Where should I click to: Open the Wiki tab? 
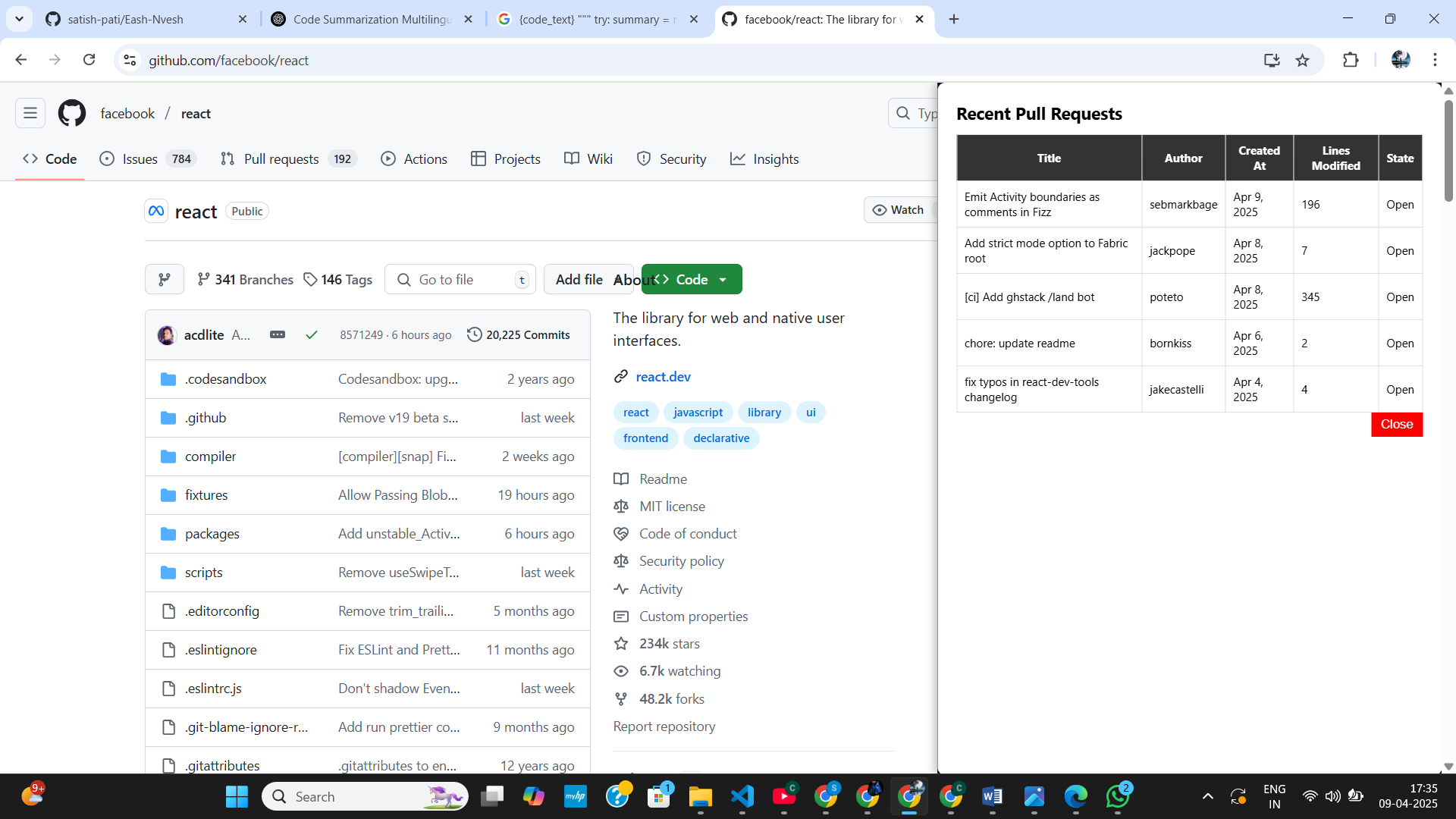tap(588, 158)
